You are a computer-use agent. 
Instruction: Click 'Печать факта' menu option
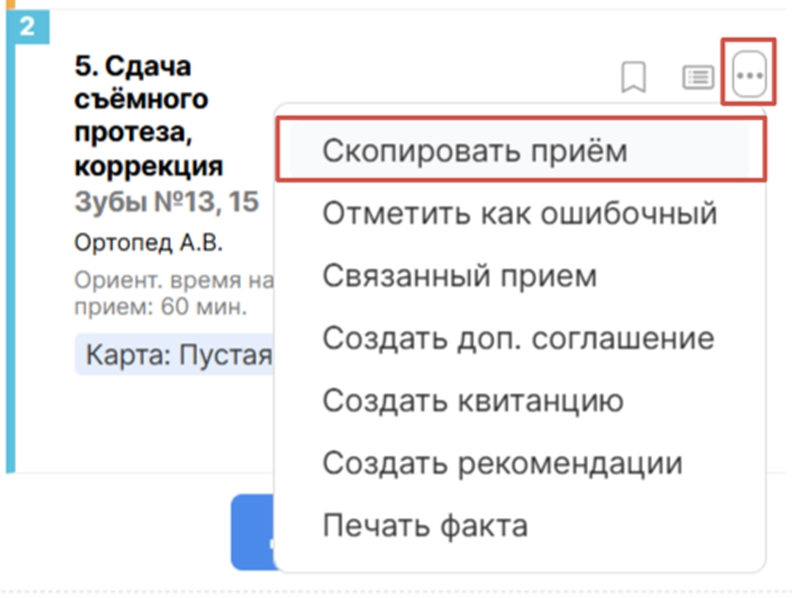point(424,524)
